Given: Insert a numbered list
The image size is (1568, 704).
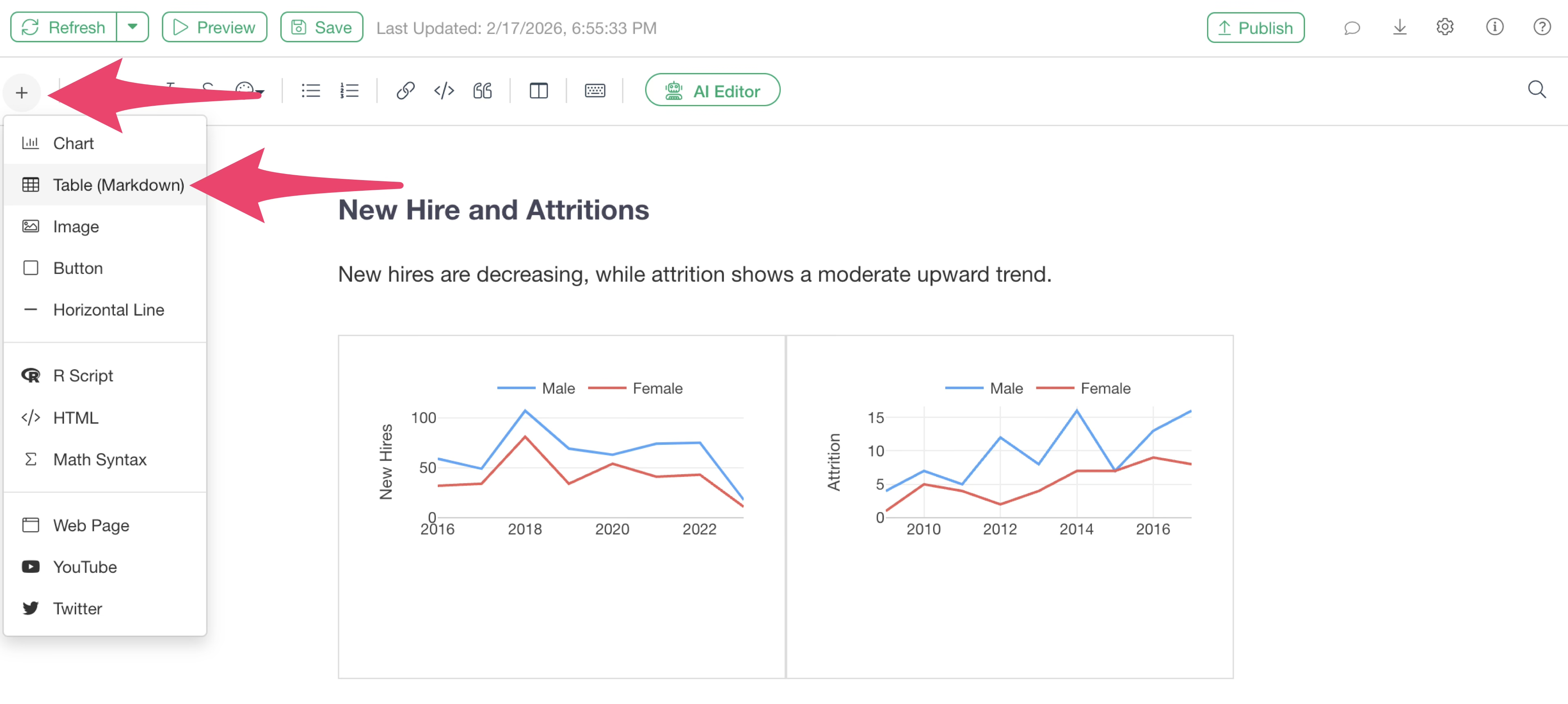Looking at the screenshot, I should click(x=349, y=91).
